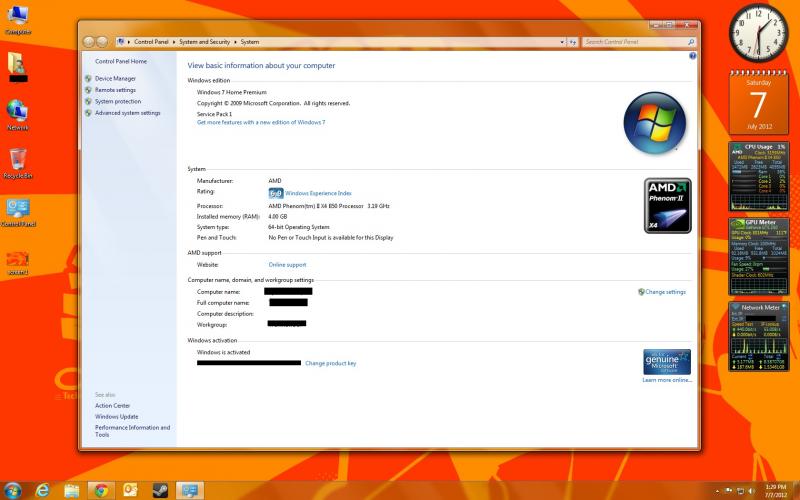The width and height of the screenshot is (800, 500).
Task: Open Action Center under See also
Action: pos(112,406)
